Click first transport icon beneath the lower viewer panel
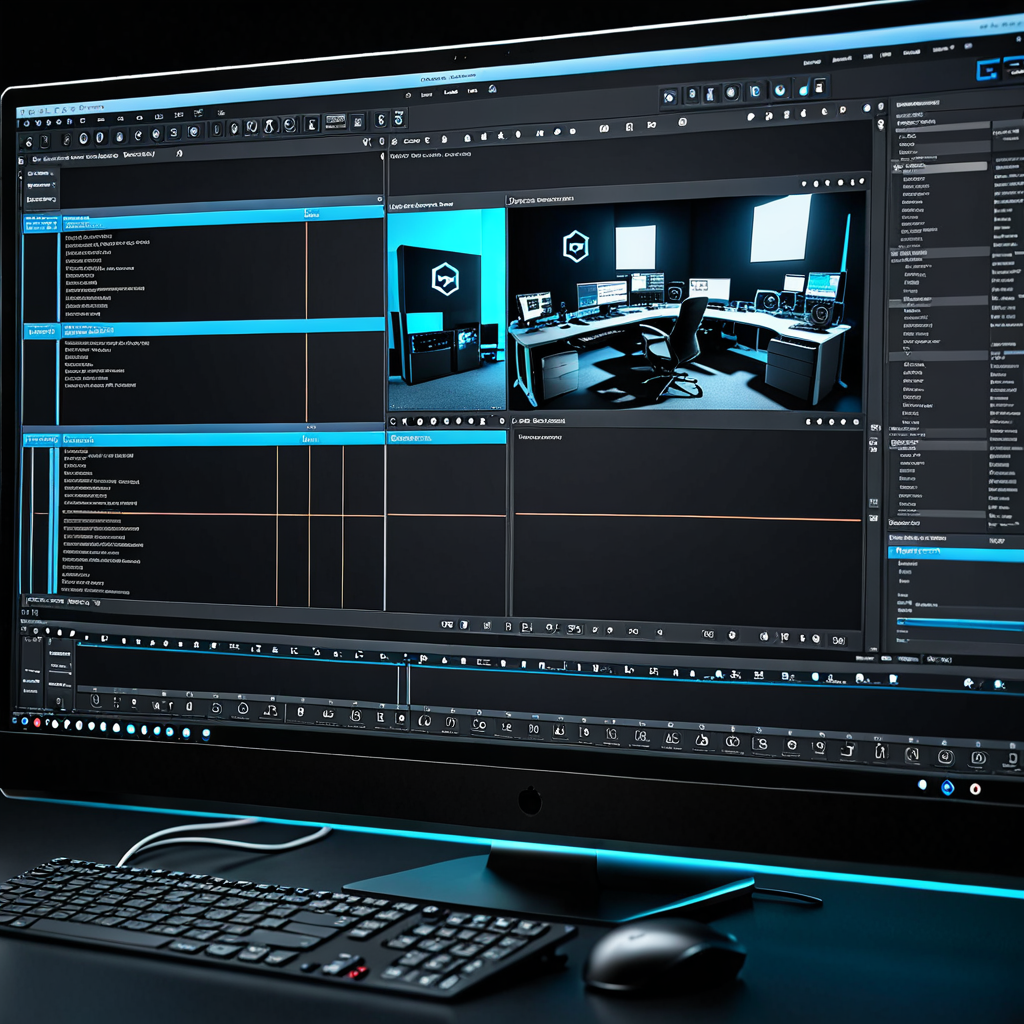The height and width of the screenshot is (1024, 1024). pyautogui.click(x=447, y=625)
